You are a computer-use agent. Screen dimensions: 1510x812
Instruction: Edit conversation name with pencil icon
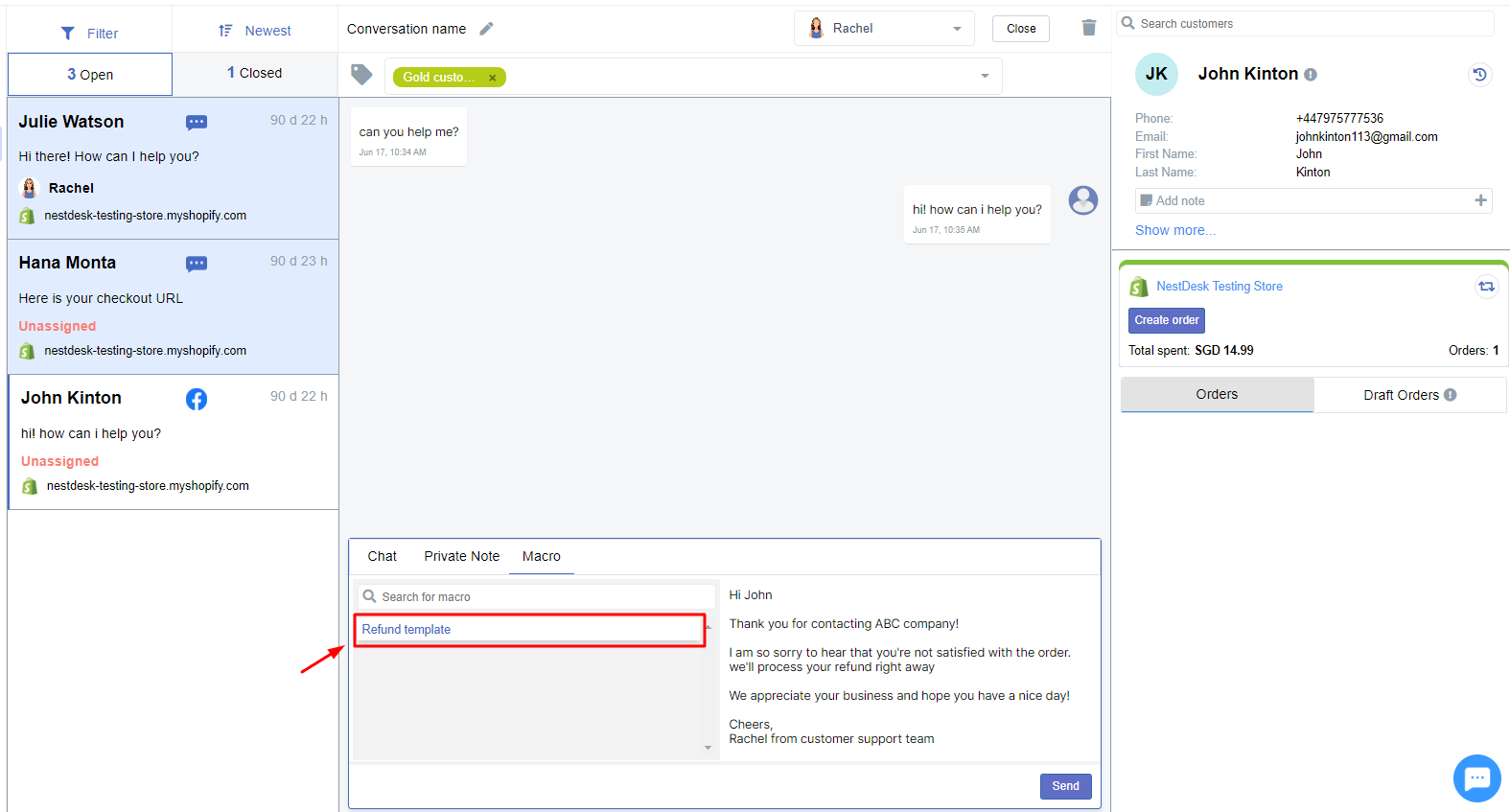[x=486, y=29]
